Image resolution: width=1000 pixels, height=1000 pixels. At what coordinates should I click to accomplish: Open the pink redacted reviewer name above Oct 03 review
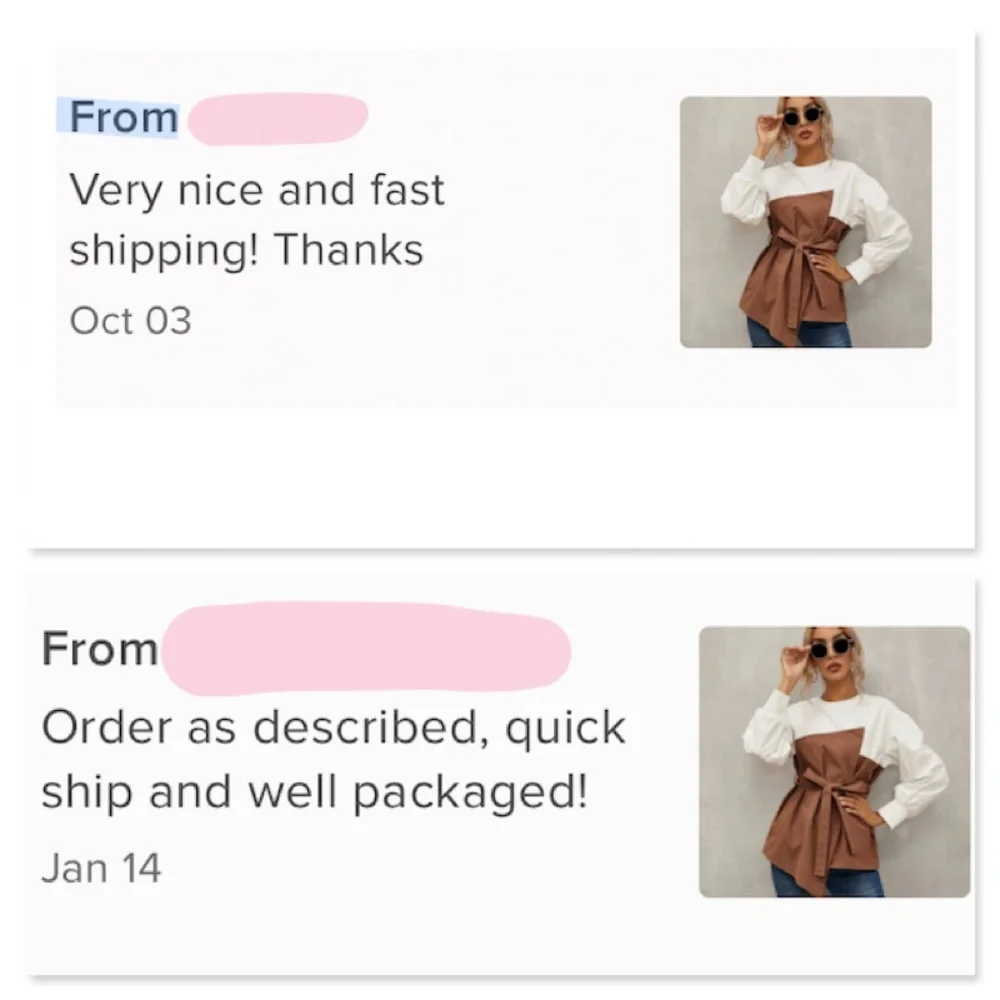click(278, 119)
